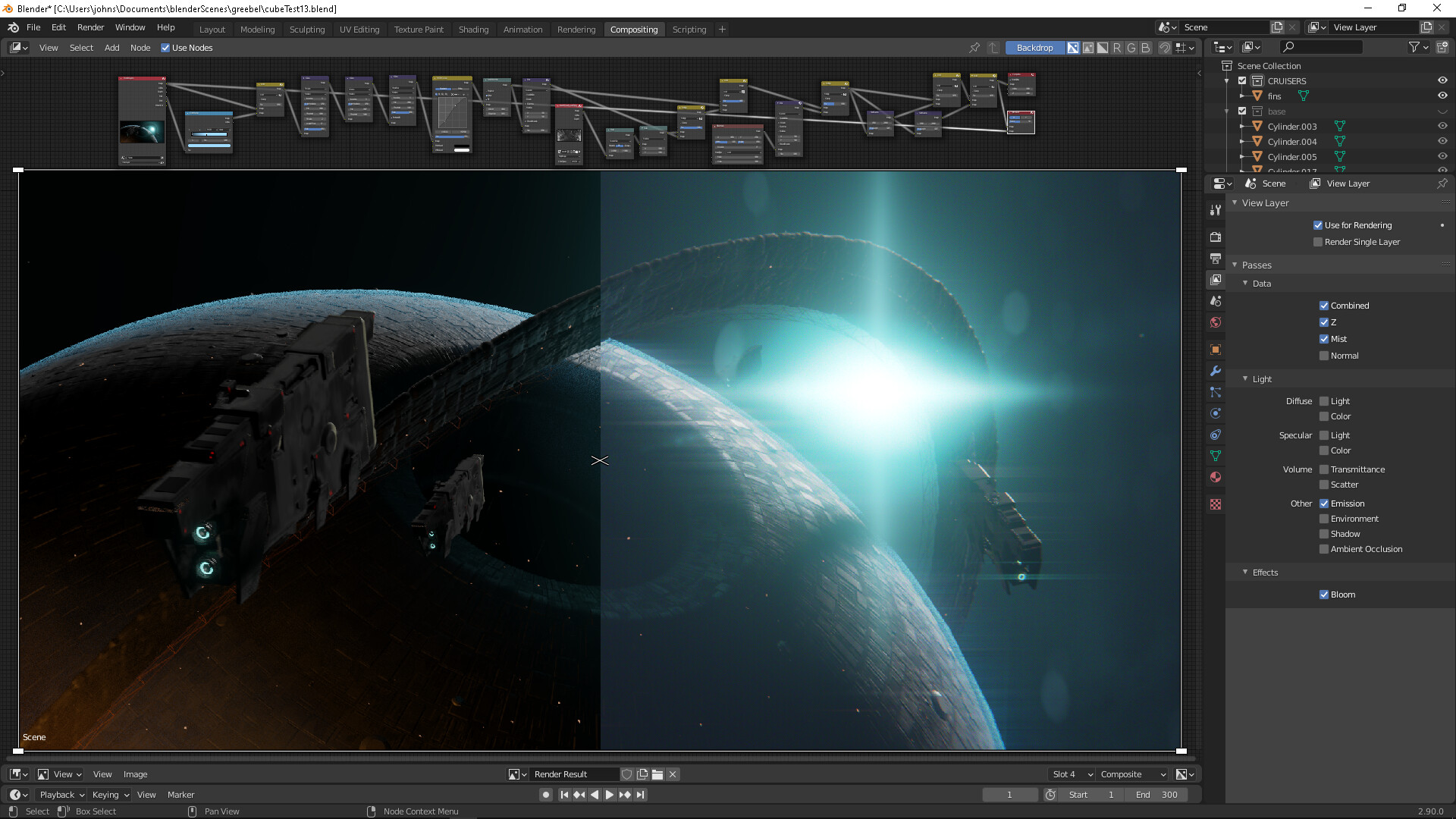Click the Output properties printer icon
The image size is (1456, 819).
(1216, 259)
